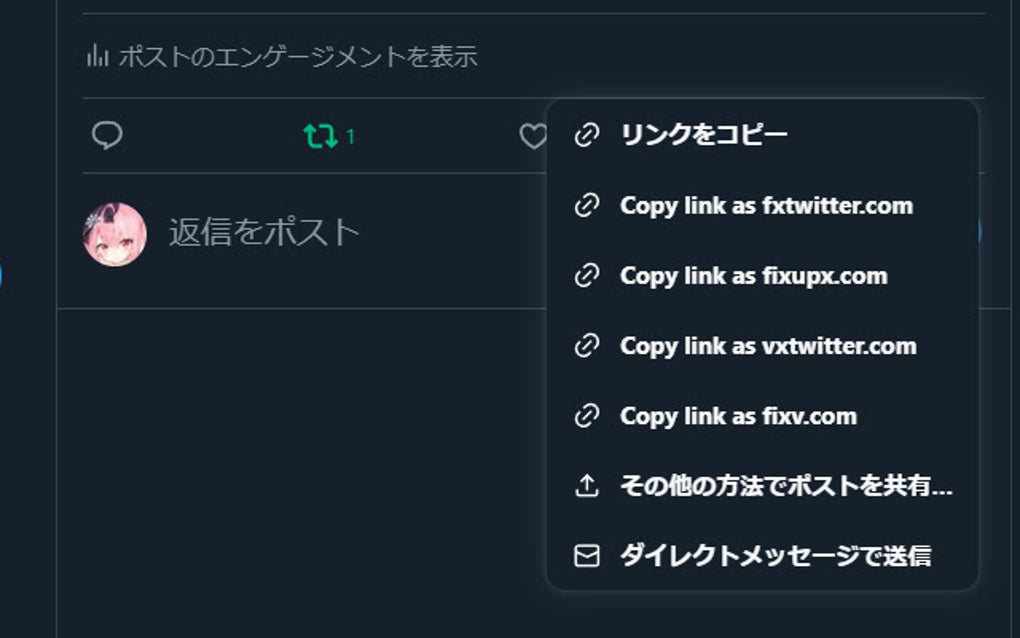Click the link icon beside vxtwitter.com
Viewport: 1020px width, 638px height.
(x=587, y=346)
